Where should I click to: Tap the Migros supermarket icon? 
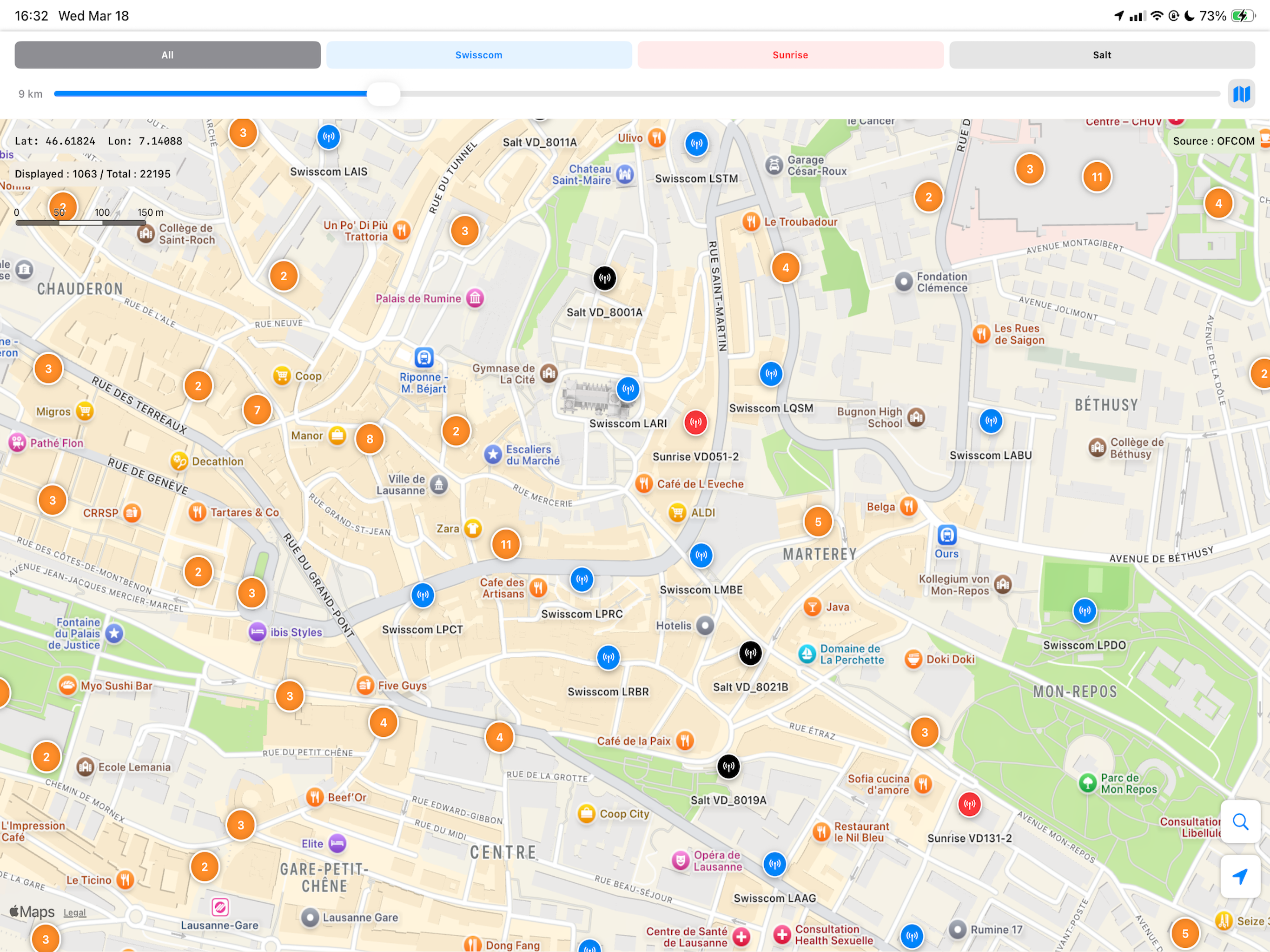[85, 411]
